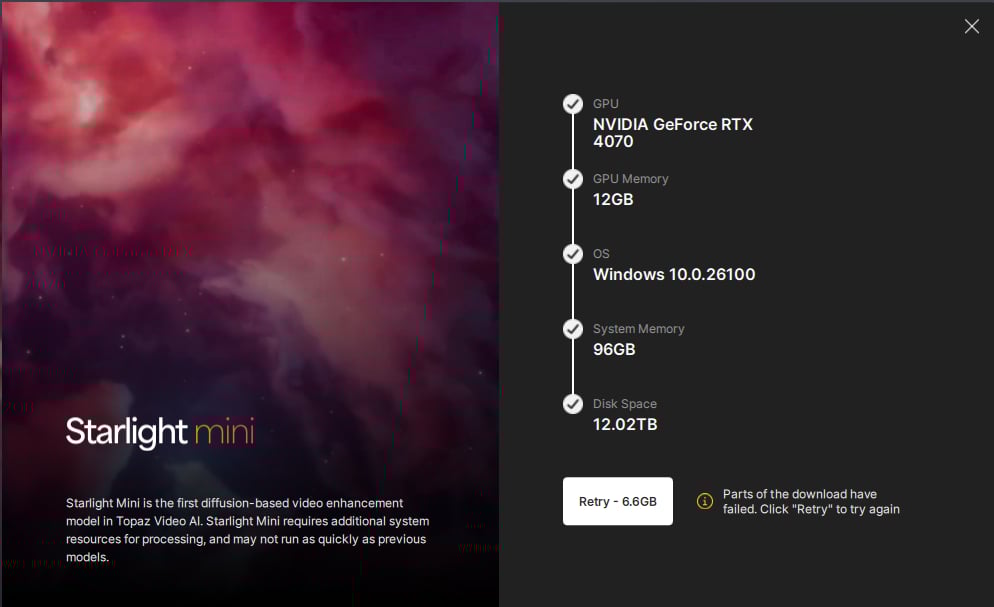Select the 96GB system memory value

click(614, 349)
